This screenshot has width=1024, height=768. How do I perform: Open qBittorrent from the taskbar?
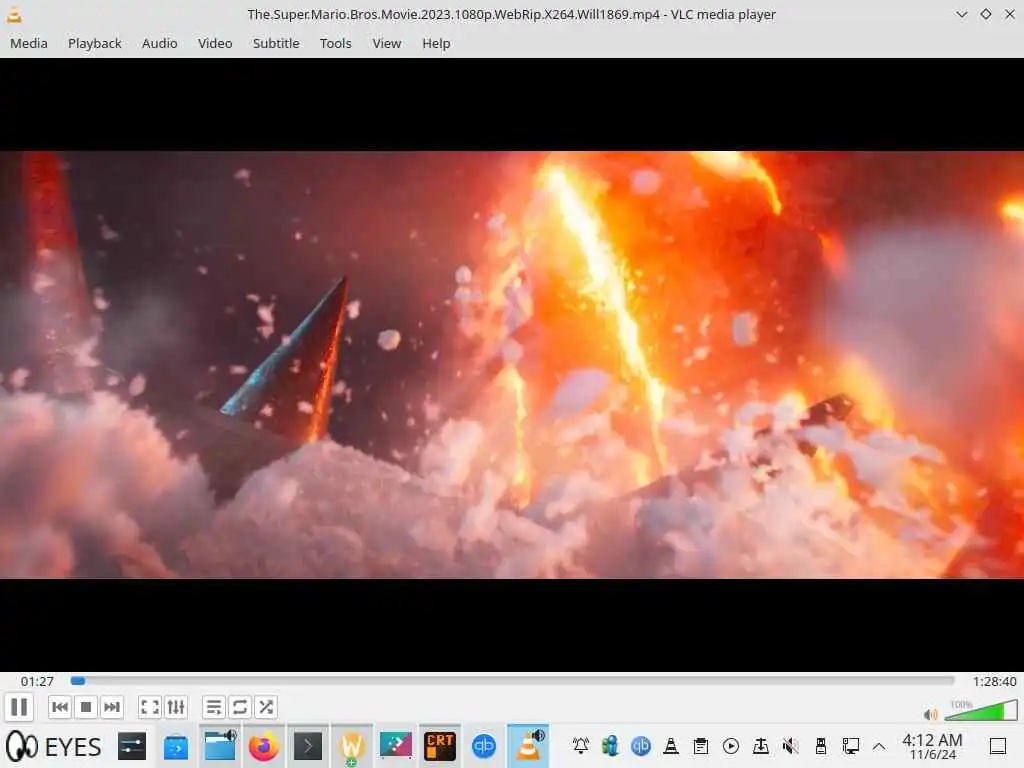(484, 746)
